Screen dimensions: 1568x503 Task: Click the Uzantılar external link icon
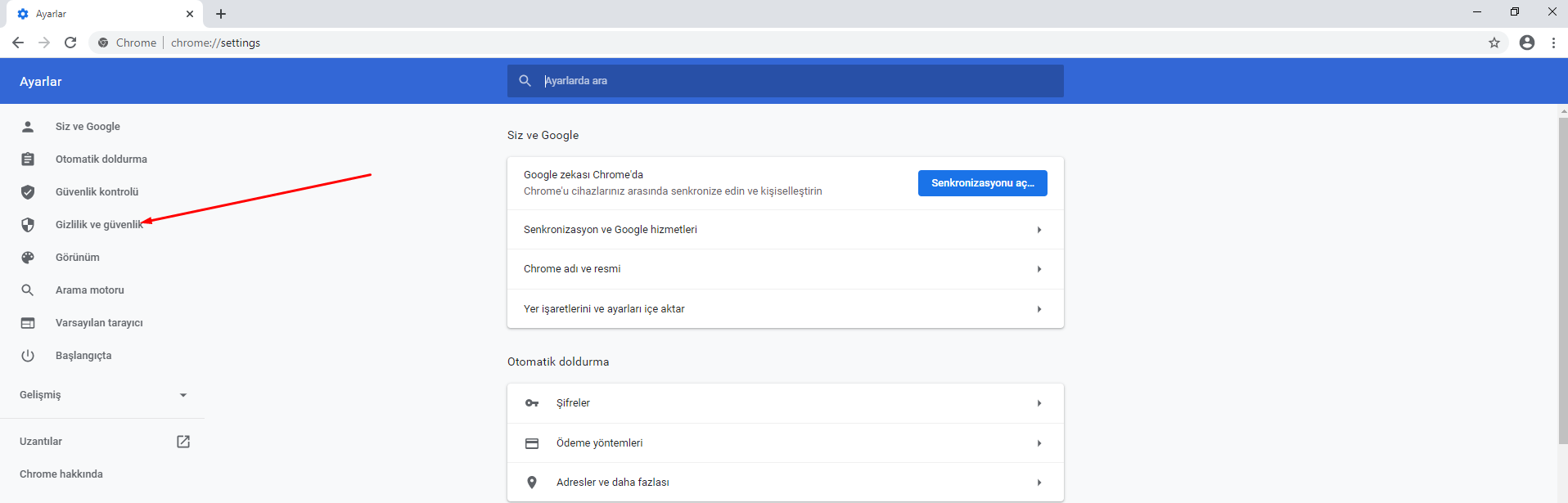coord(183,442)
